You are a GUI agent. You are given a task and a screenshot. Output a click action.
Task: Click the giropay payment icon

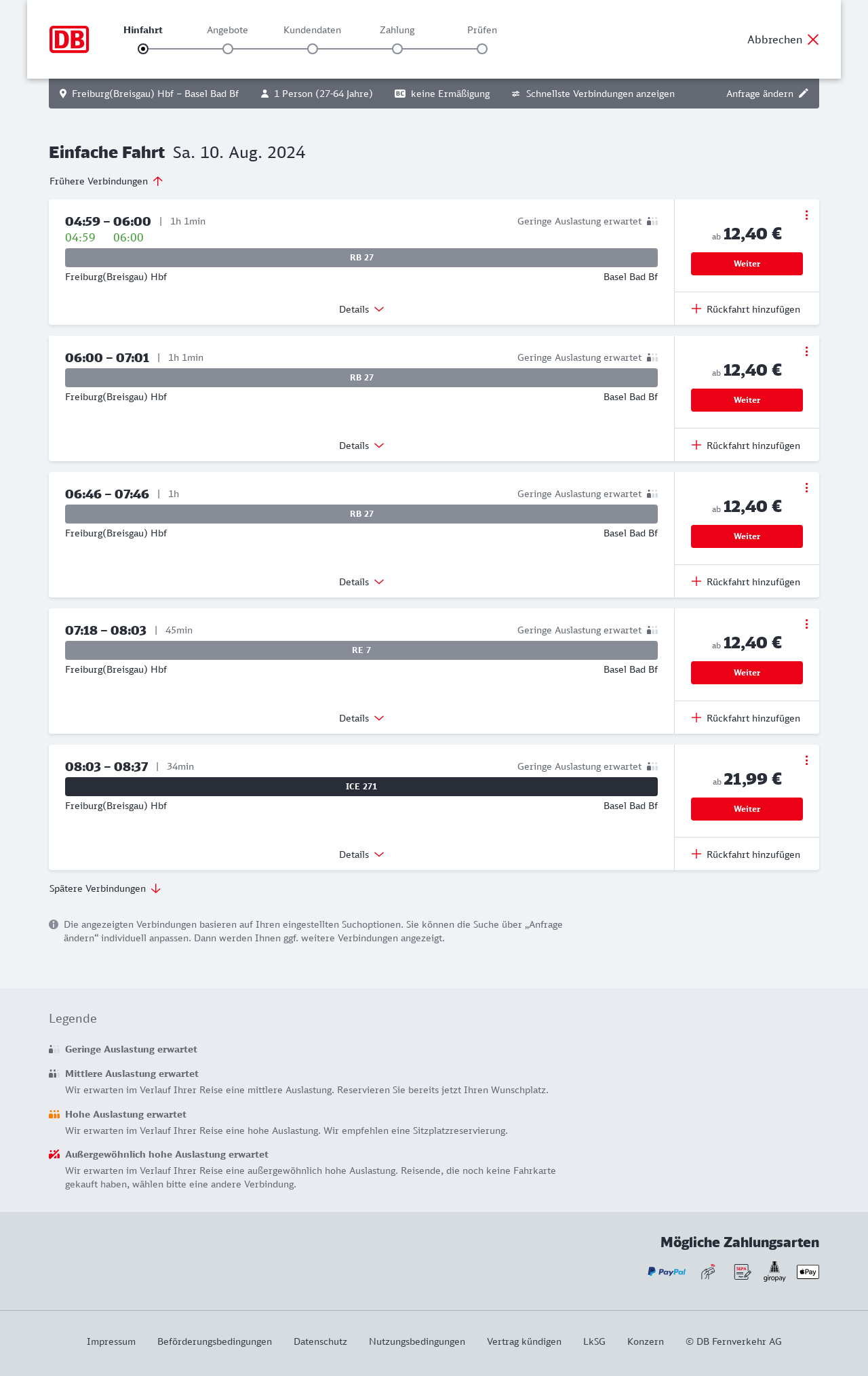(774, 1272)
